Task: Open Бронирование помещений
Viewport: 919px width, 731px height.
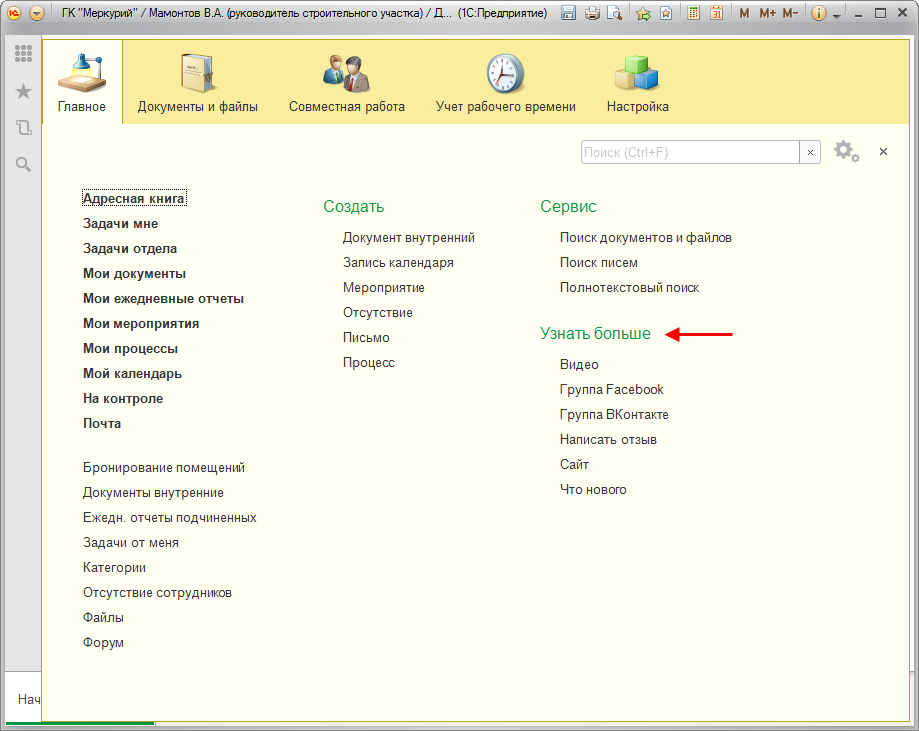Action: pos(164,468)
